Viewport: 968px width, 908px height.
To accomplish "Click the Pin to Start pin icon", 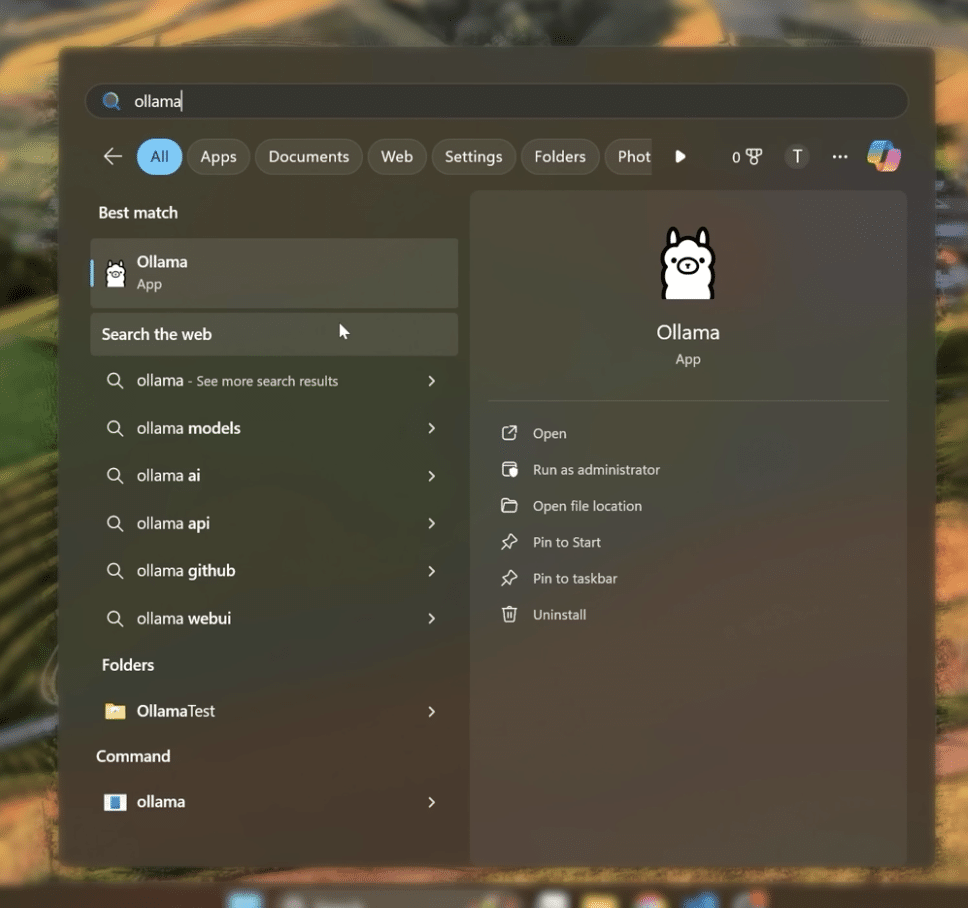I will click(x=509, y=542).
